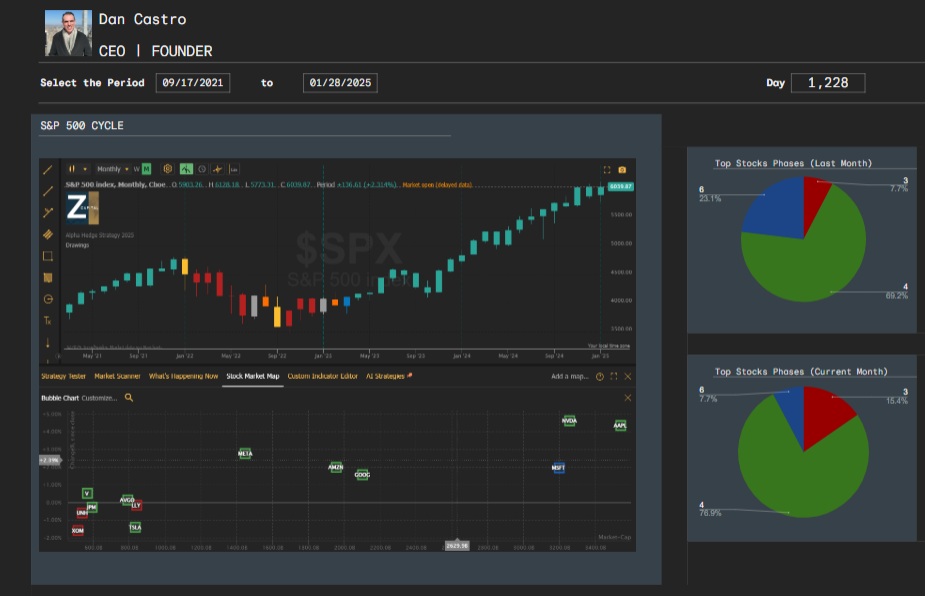This screenshot has height=596, width=925.
Task: Select the second line drawing tool
Action: tap(48, 191)
